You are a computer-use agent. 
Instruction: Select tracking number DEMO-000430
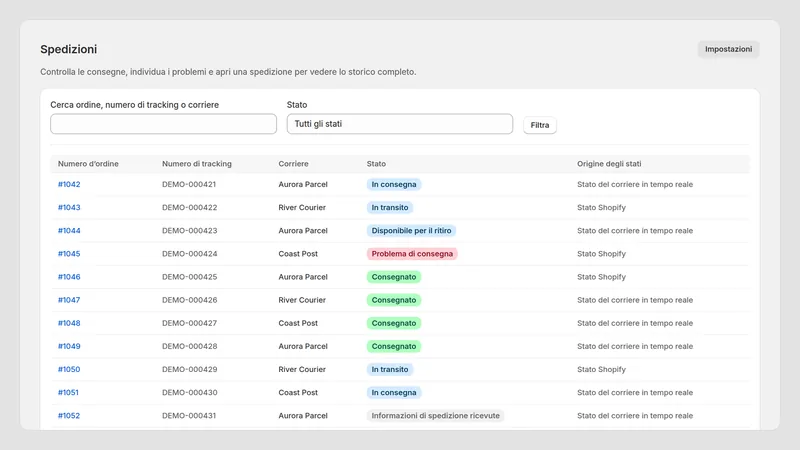pyautogui.click(x=189, y=392)
